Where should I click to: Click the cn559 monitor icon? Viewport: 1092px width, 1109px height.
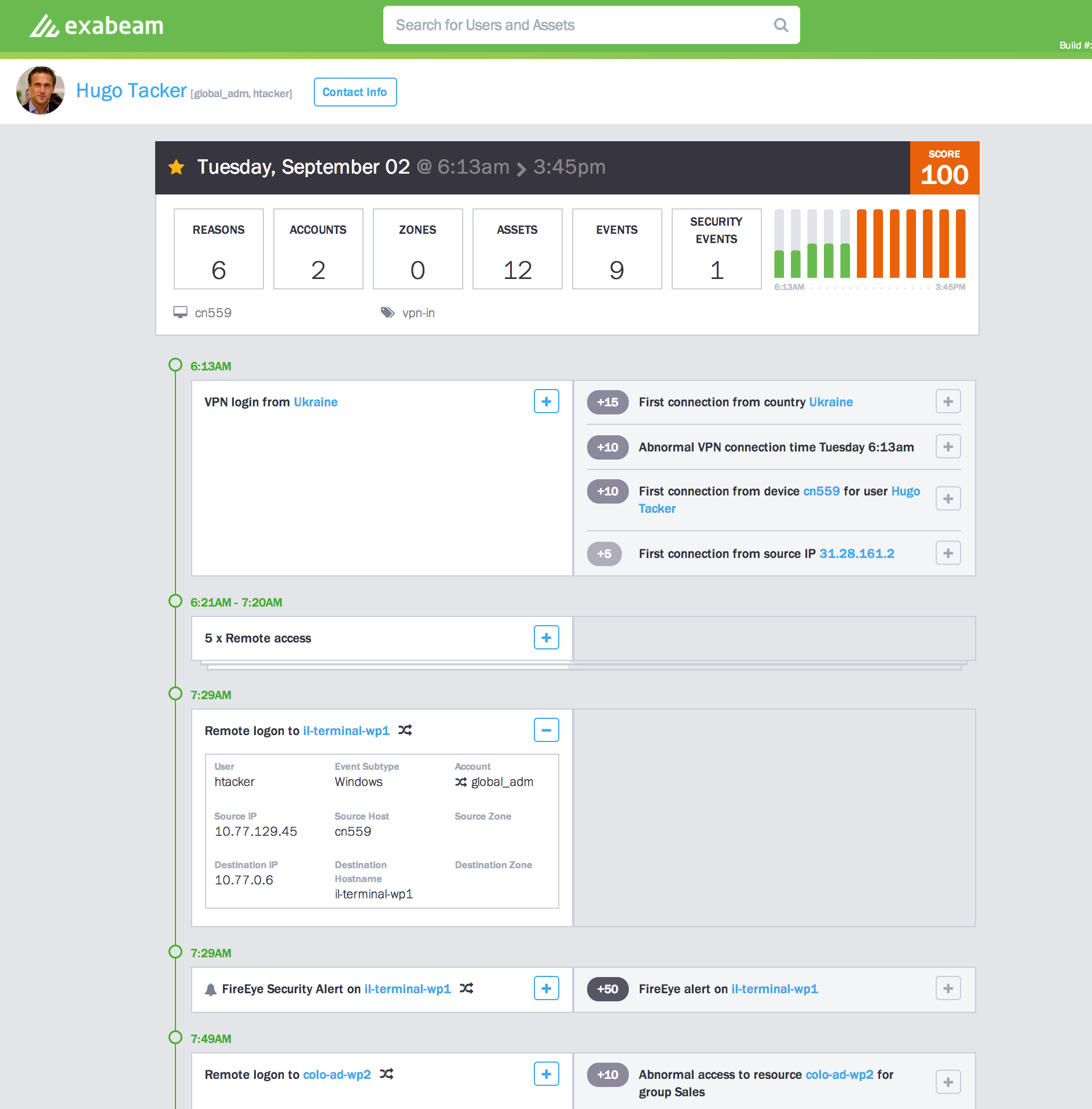click(x=180, y=313)
